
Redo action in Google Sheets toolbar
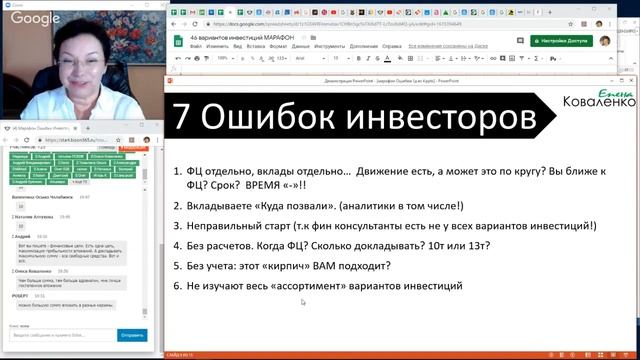click(x=188, y=59)
